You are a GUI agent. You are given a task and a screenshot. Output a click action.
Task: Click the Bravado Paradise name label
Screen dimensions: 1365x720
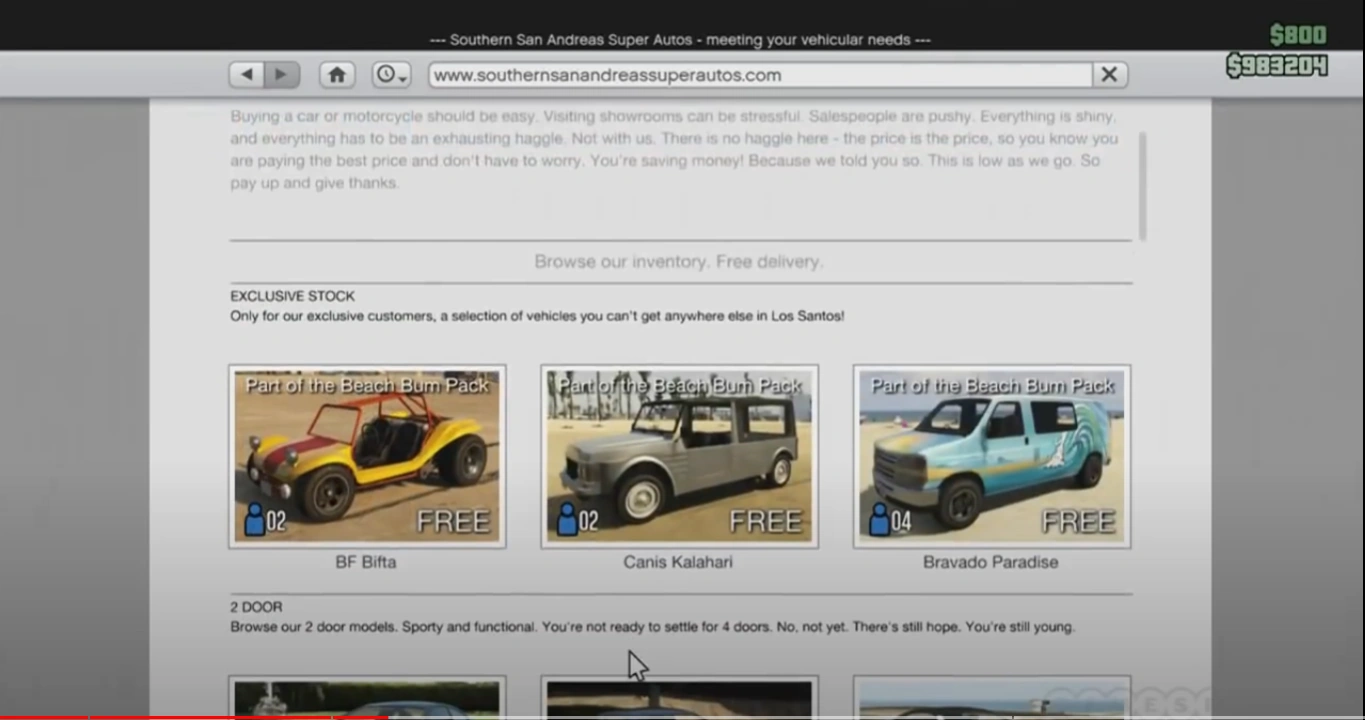tap(990, 562)
